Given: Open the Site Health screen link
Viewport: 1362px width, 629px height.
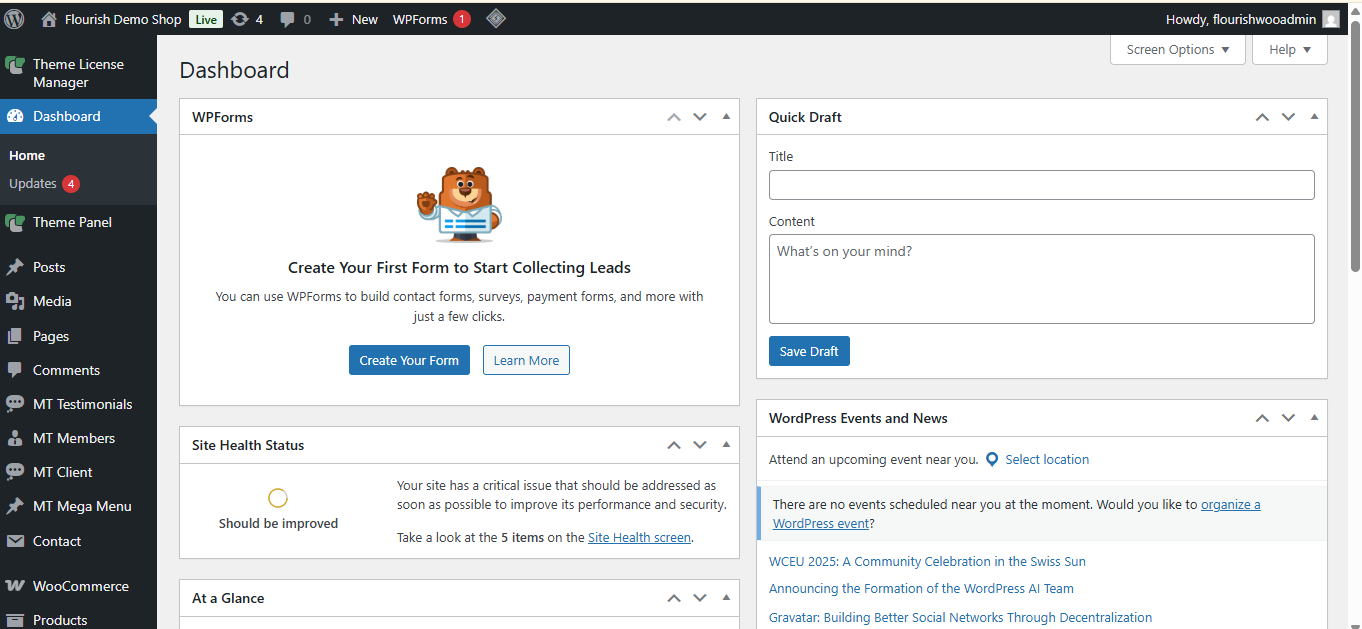Looking at the screenshot, I should (639, 537).
